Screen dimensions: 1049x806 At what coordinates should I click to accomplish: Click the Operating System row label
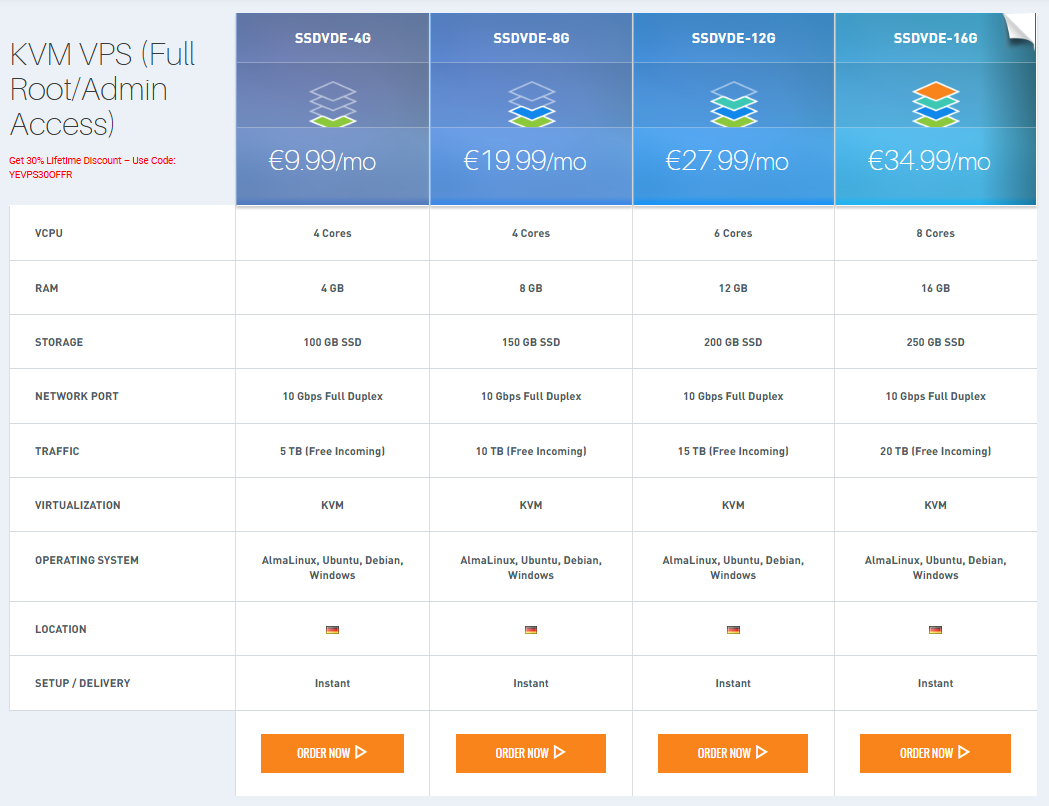tap(87, 560)
